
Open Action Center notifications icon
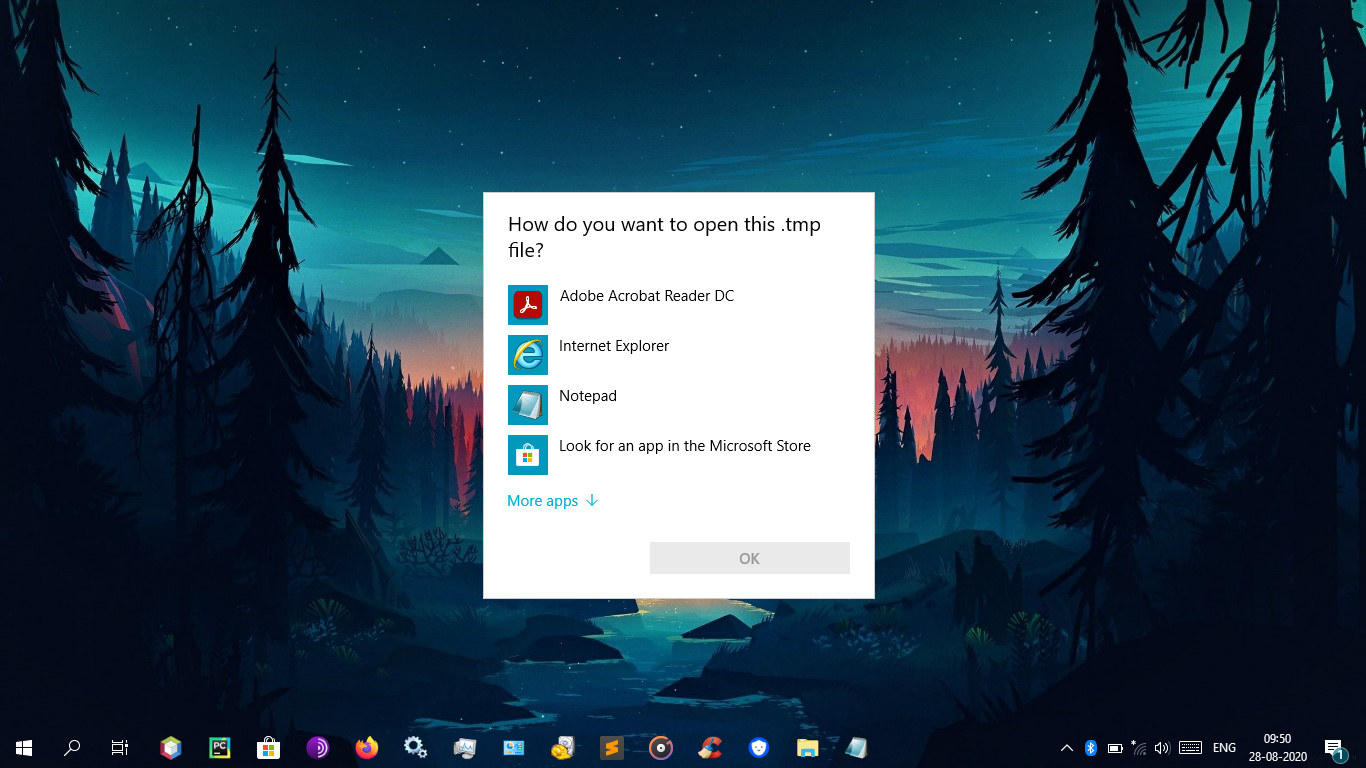click(1334, 747)
